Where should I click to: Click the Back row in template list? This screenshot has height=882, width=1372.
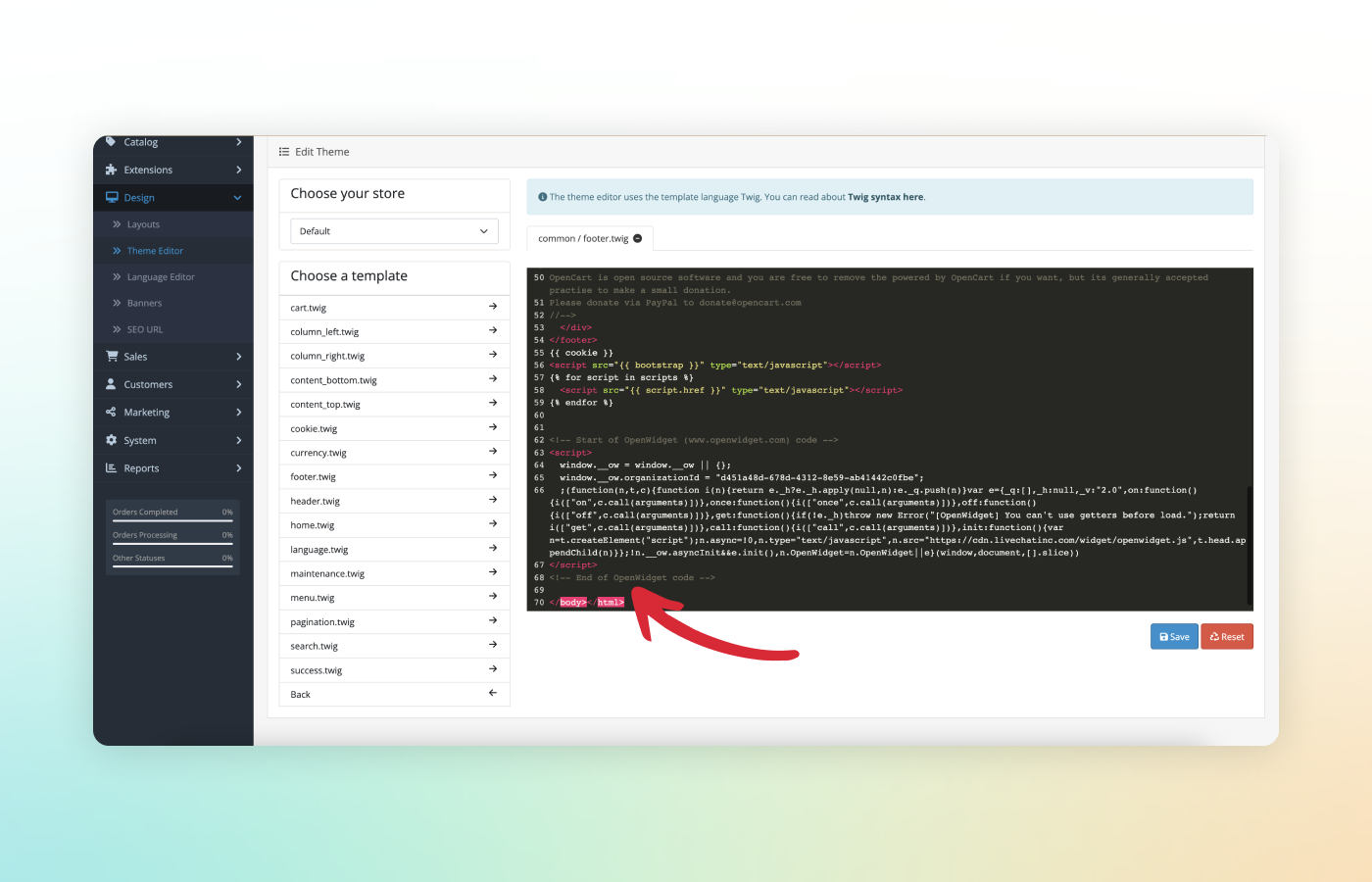pos(394,695)
